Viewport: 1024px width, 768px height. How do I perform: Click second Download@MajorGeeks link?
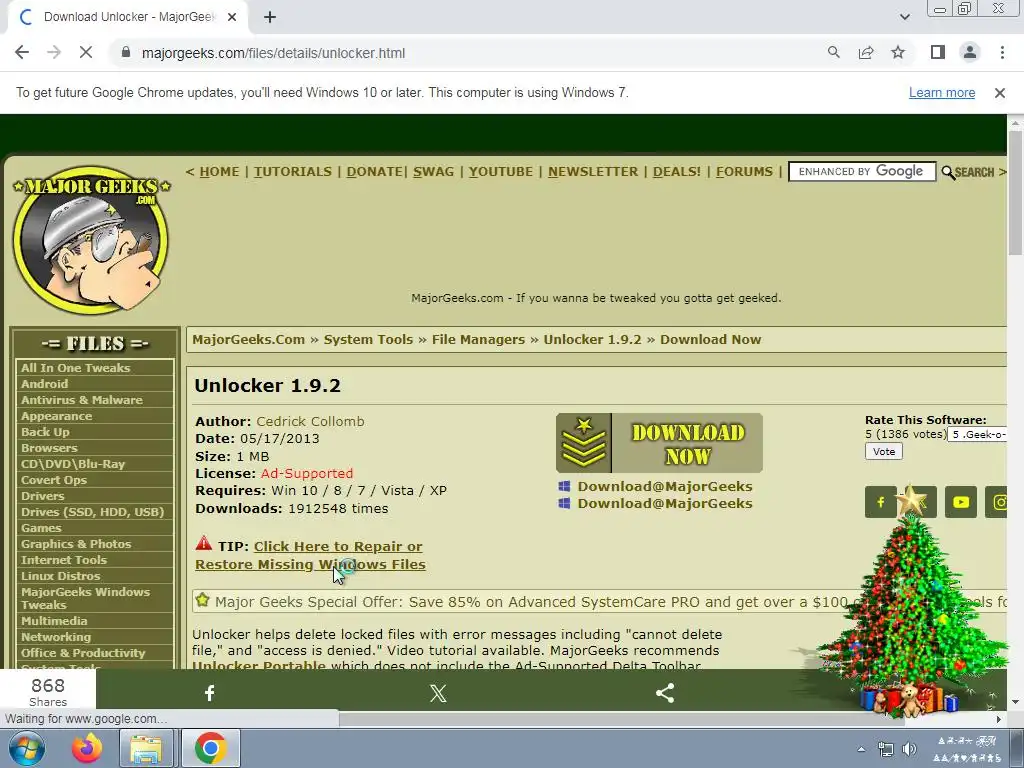pos(665,504)
